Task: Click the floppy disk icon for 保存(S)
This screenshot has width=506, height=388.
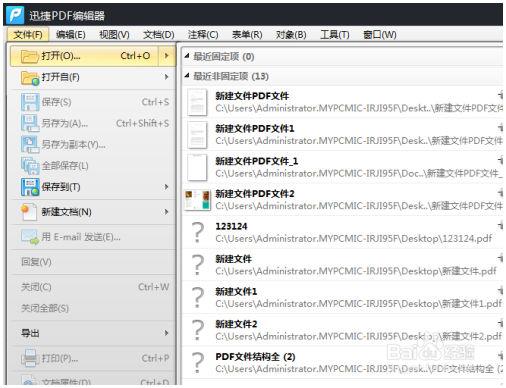Action: click(x=30, y=102)
